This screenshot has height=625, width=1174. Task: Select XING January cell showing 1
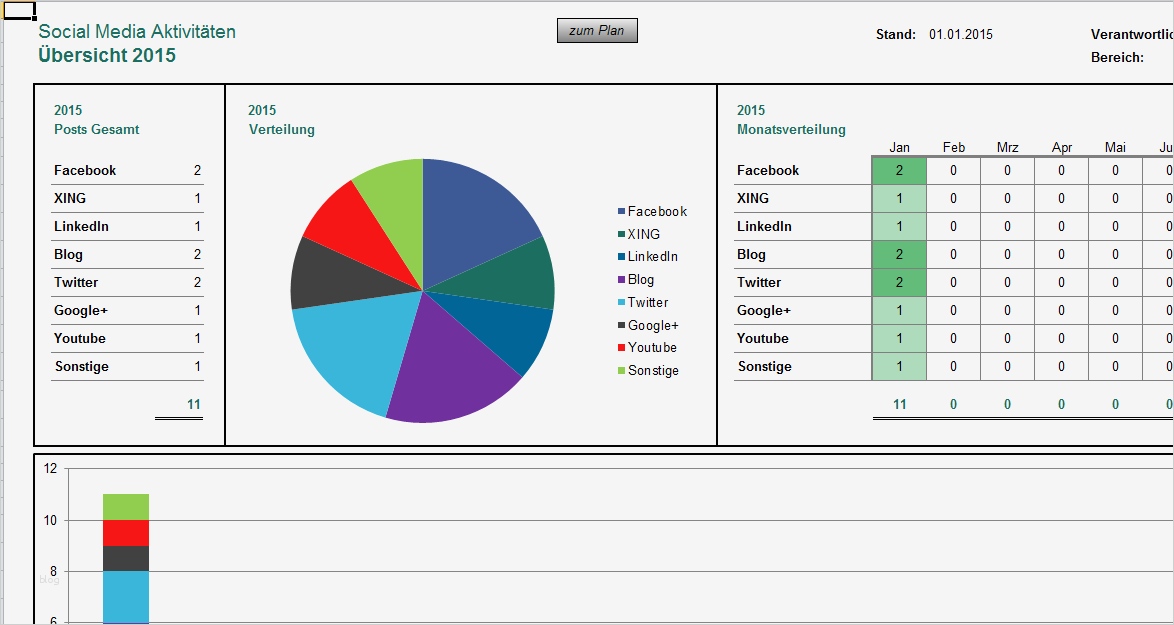click(x=899, y=198)
